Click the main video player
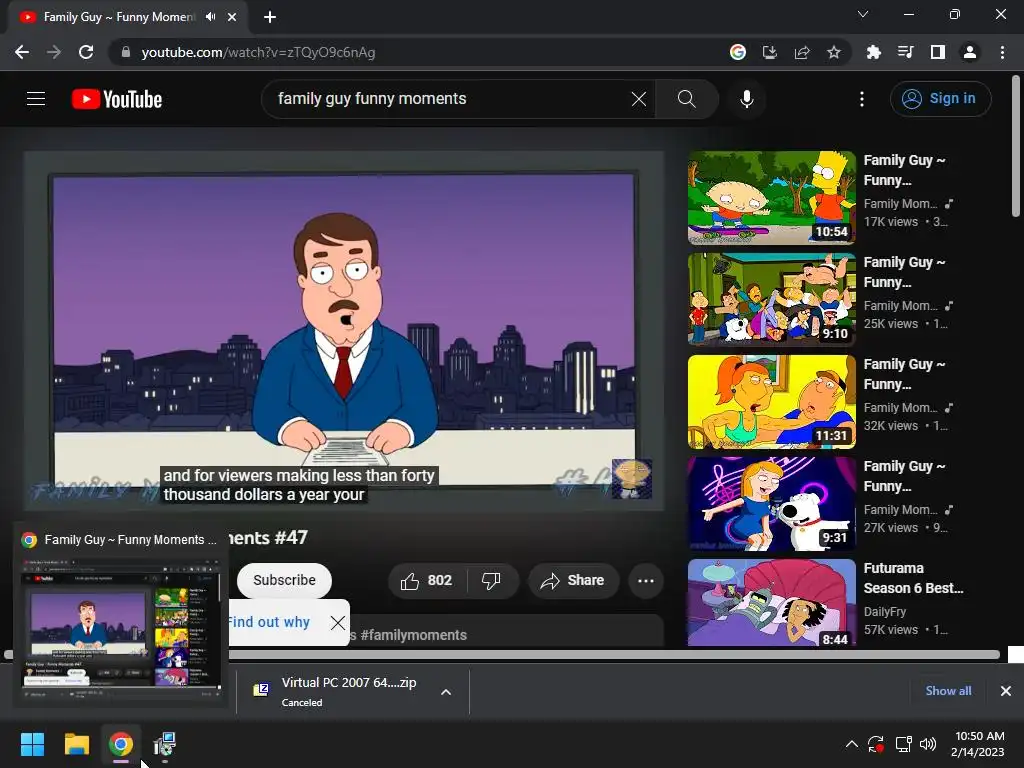This screenshot has height=768, width=1024. click(x=344, y=331)
